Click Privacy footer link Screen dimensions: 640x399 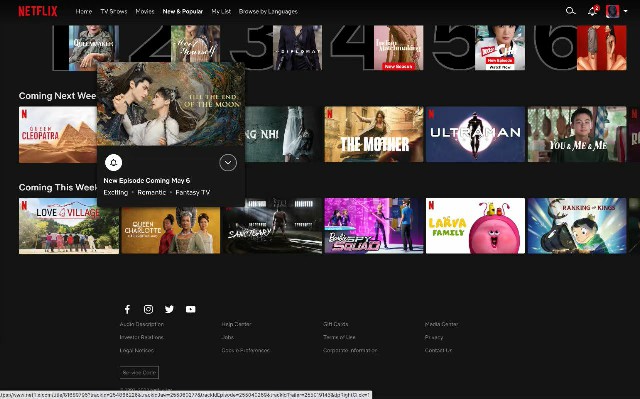click(x=433, y=337)
